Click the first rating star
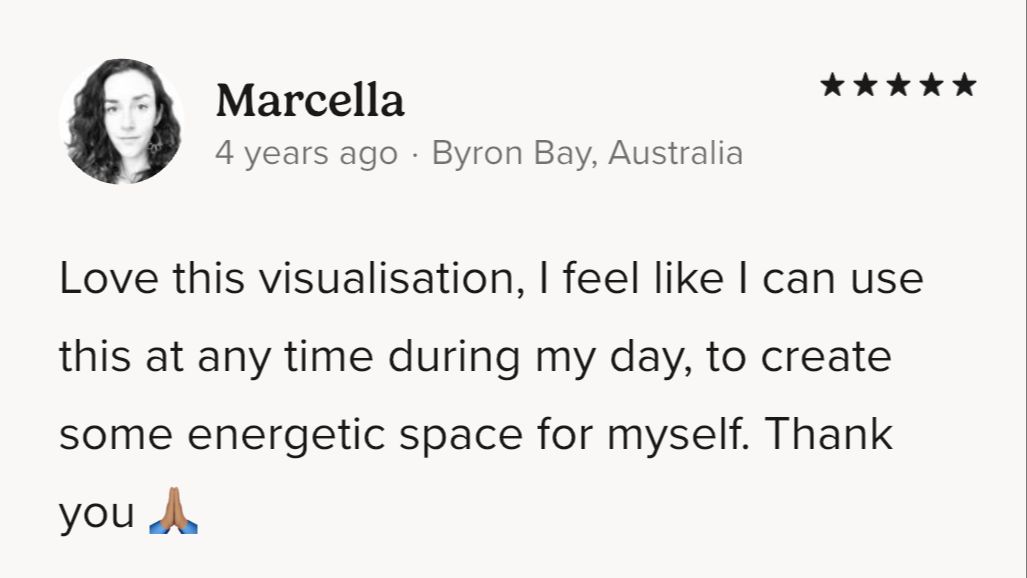The height and width of the screenshot is (578, 1027). 833,85
